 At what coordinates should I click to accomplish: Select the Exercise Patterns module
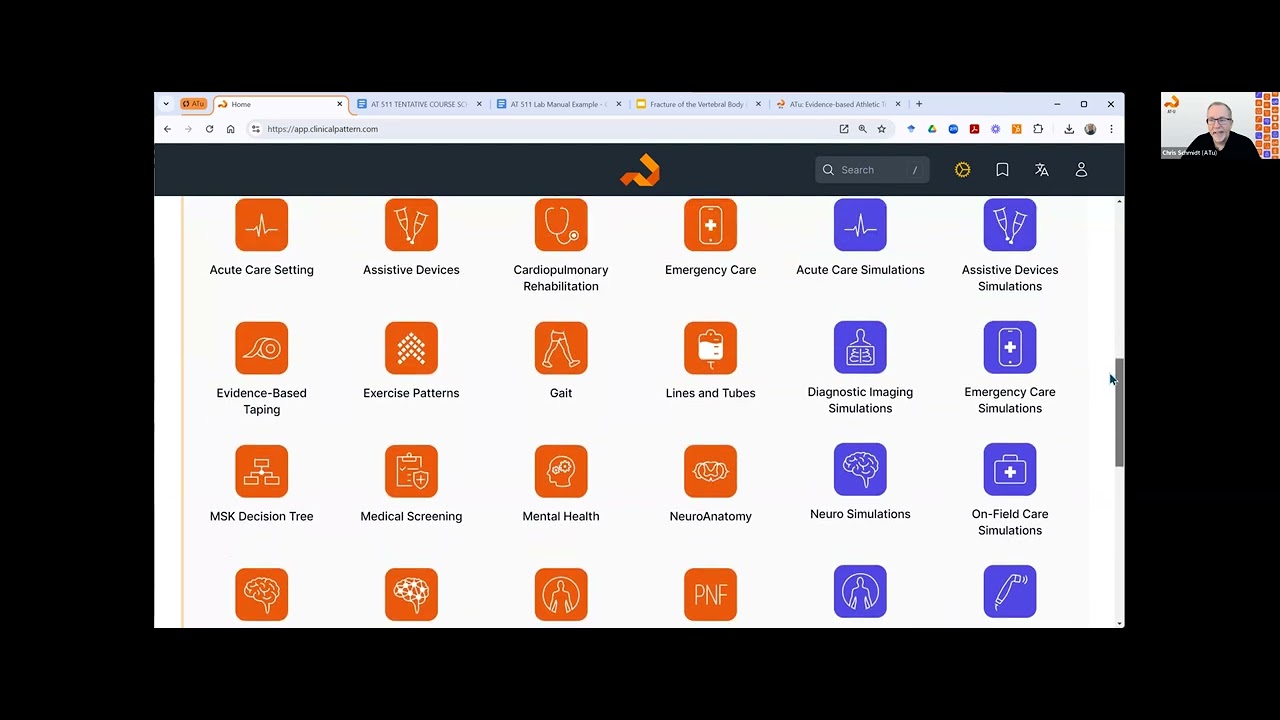point(411,347)
